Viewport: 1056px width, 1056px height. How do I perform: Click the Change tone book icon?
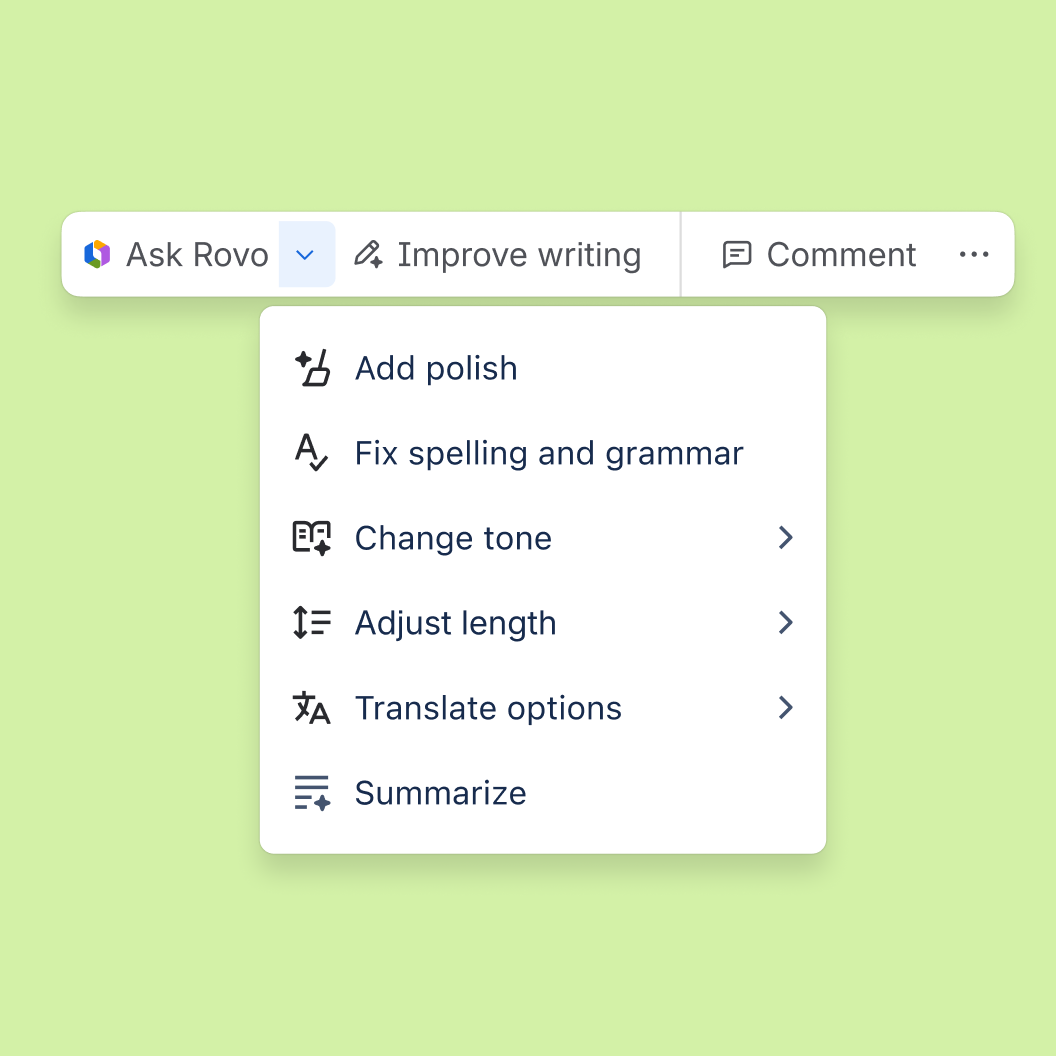click(312, 537)
